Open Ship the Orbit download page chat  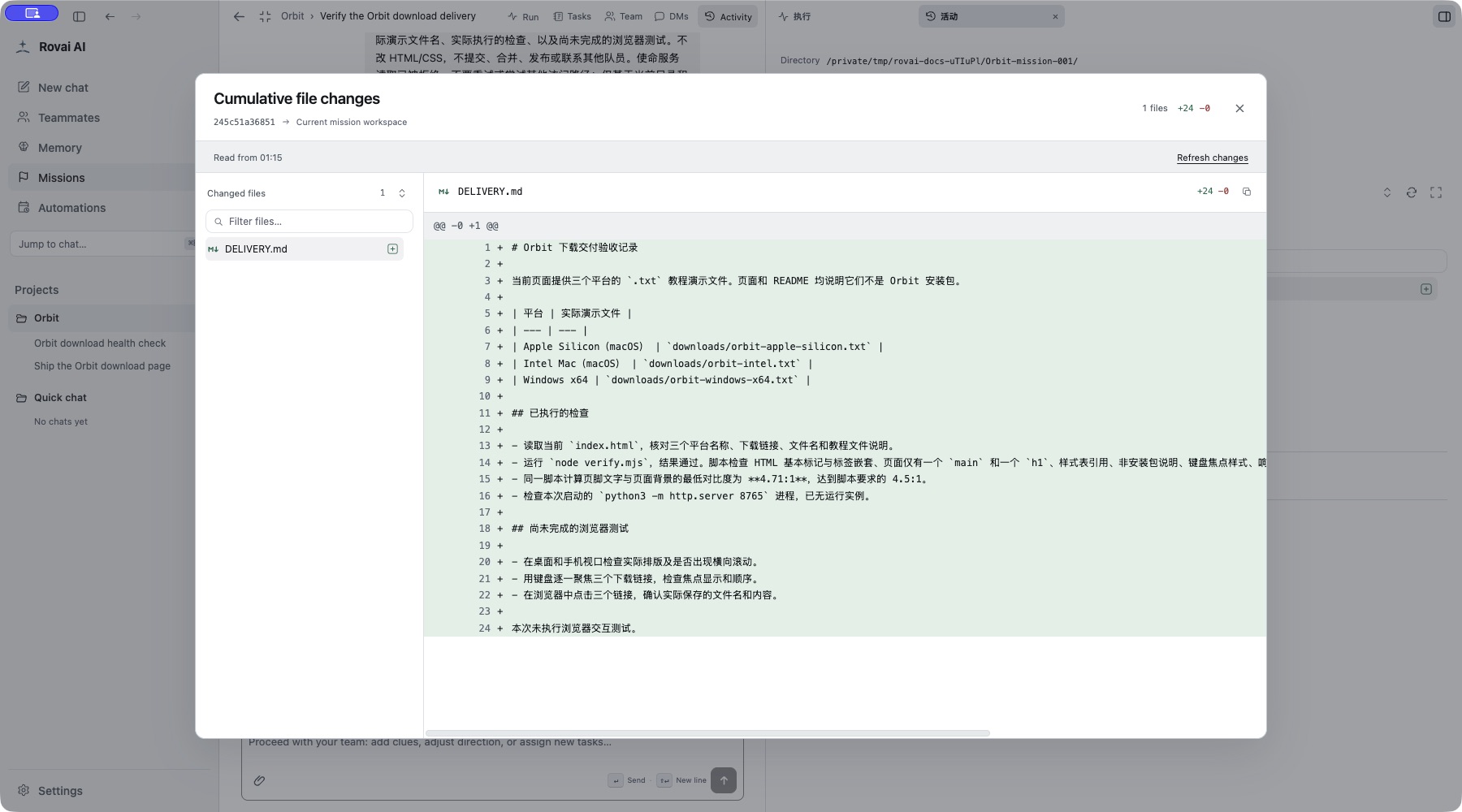click(x=102, y=366)
